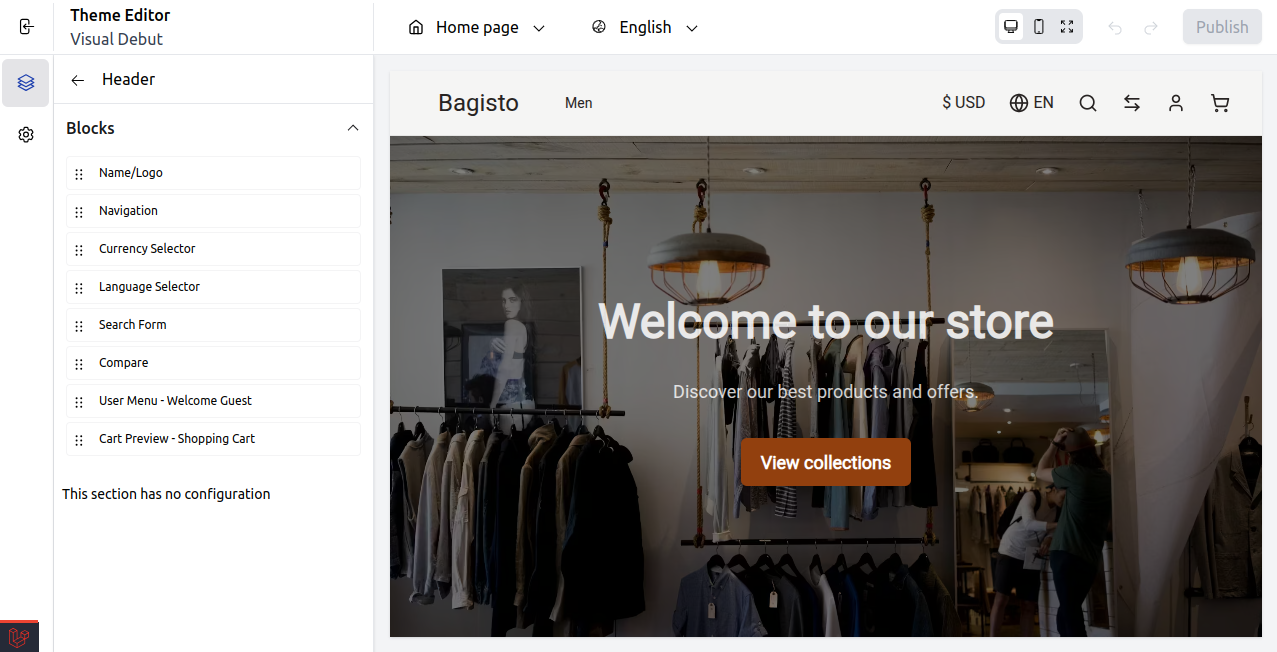Click 'This section has no configuration' text
The width and height of the screenshot is (1277, 652).
[166, 494]
